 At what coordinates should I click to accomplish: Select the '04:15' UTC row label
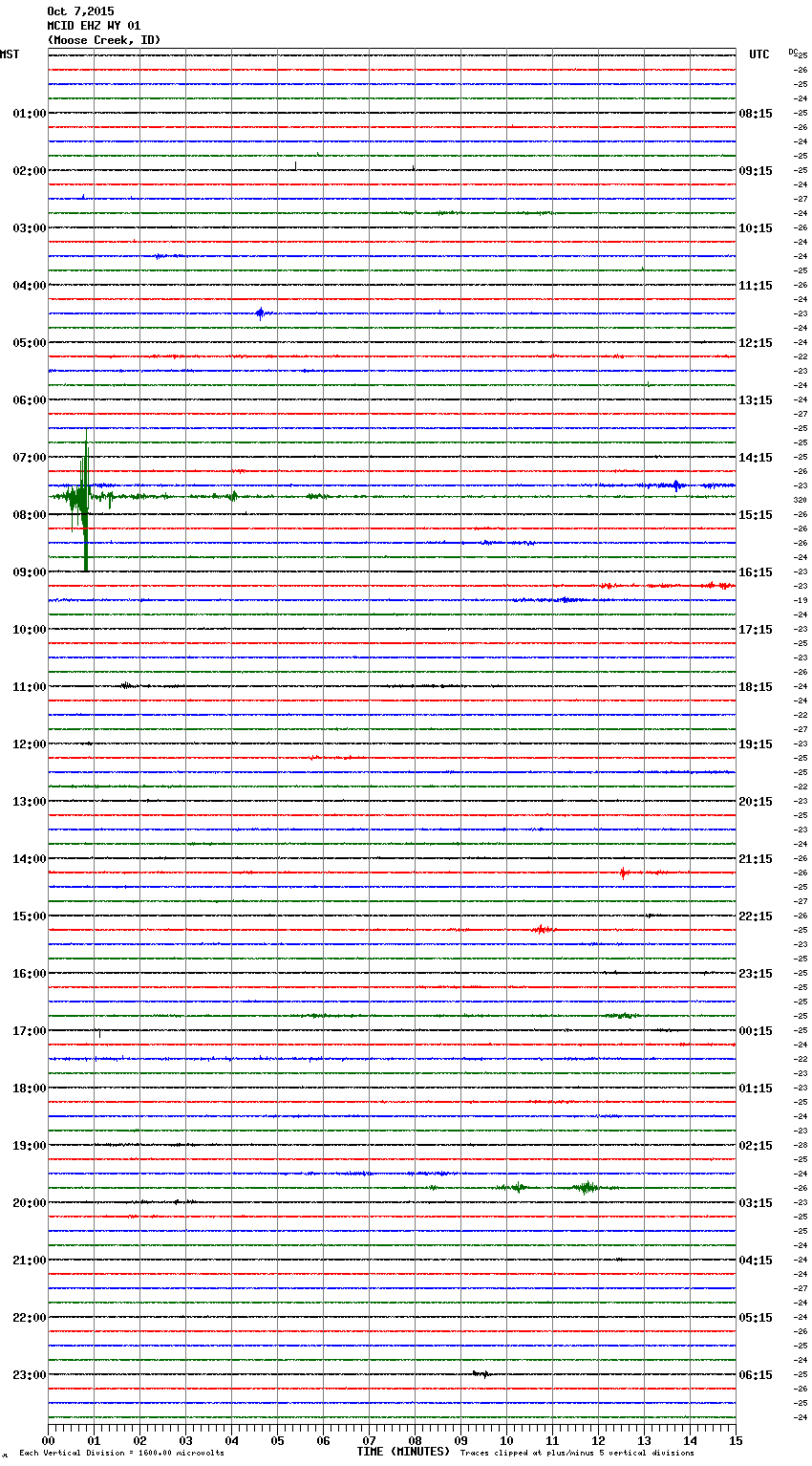[x=756, y=1260]
